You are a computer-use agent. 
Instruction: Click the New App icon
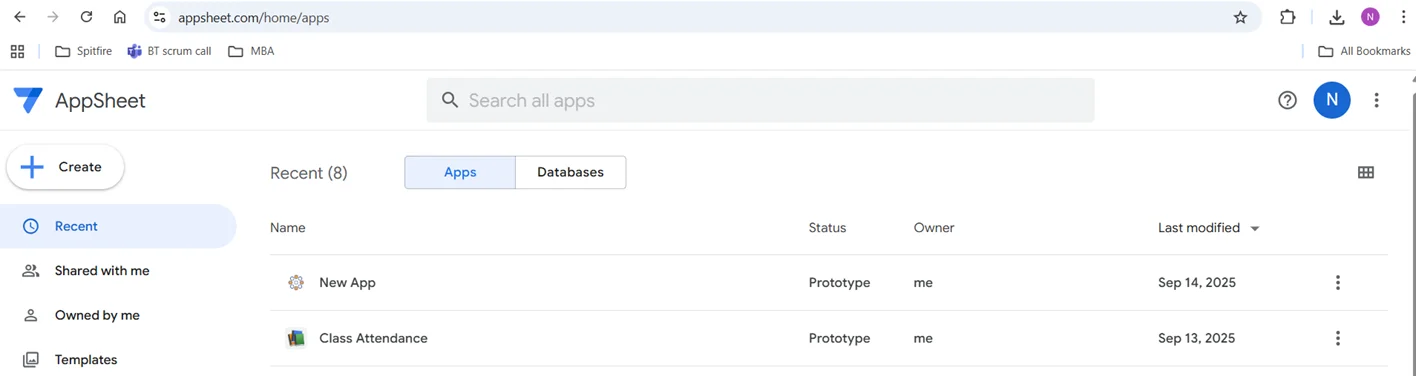(296, 283)
